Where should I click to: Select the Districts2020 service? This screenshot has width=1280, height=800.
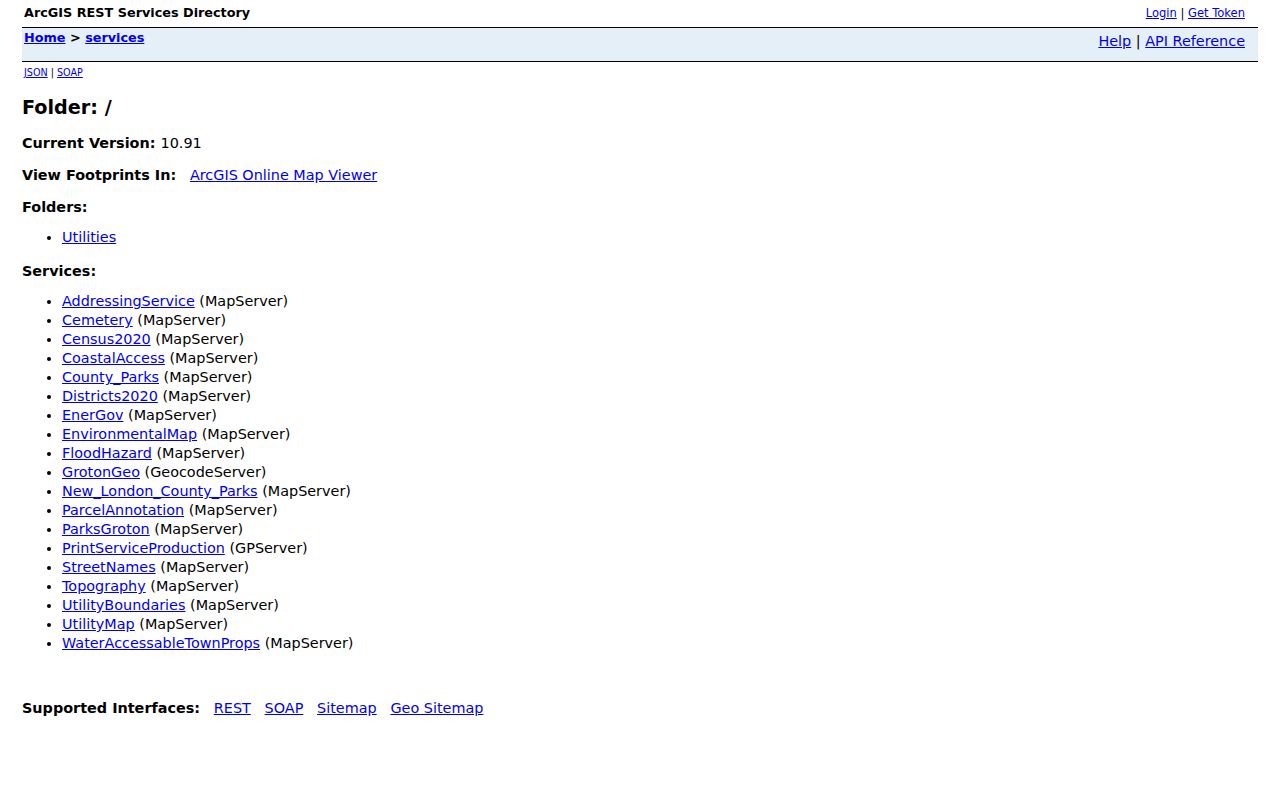(x=110, y=396)
